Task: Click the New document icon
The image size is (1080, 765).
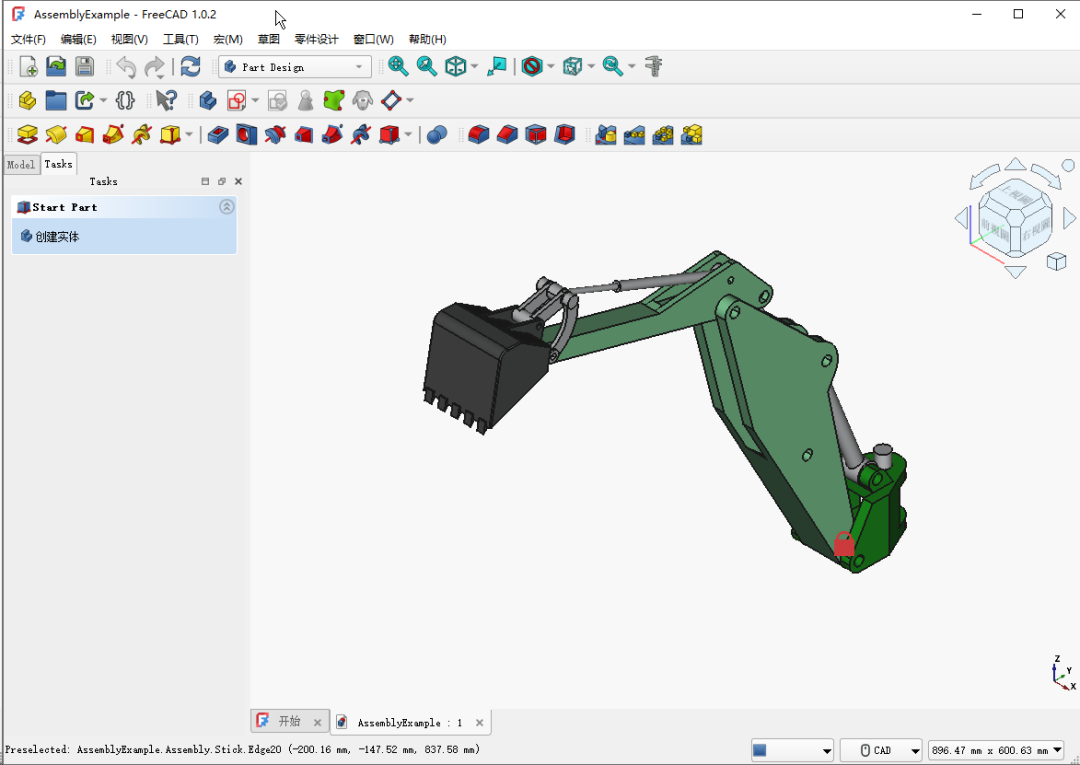Action: click(x=28, y=67)
